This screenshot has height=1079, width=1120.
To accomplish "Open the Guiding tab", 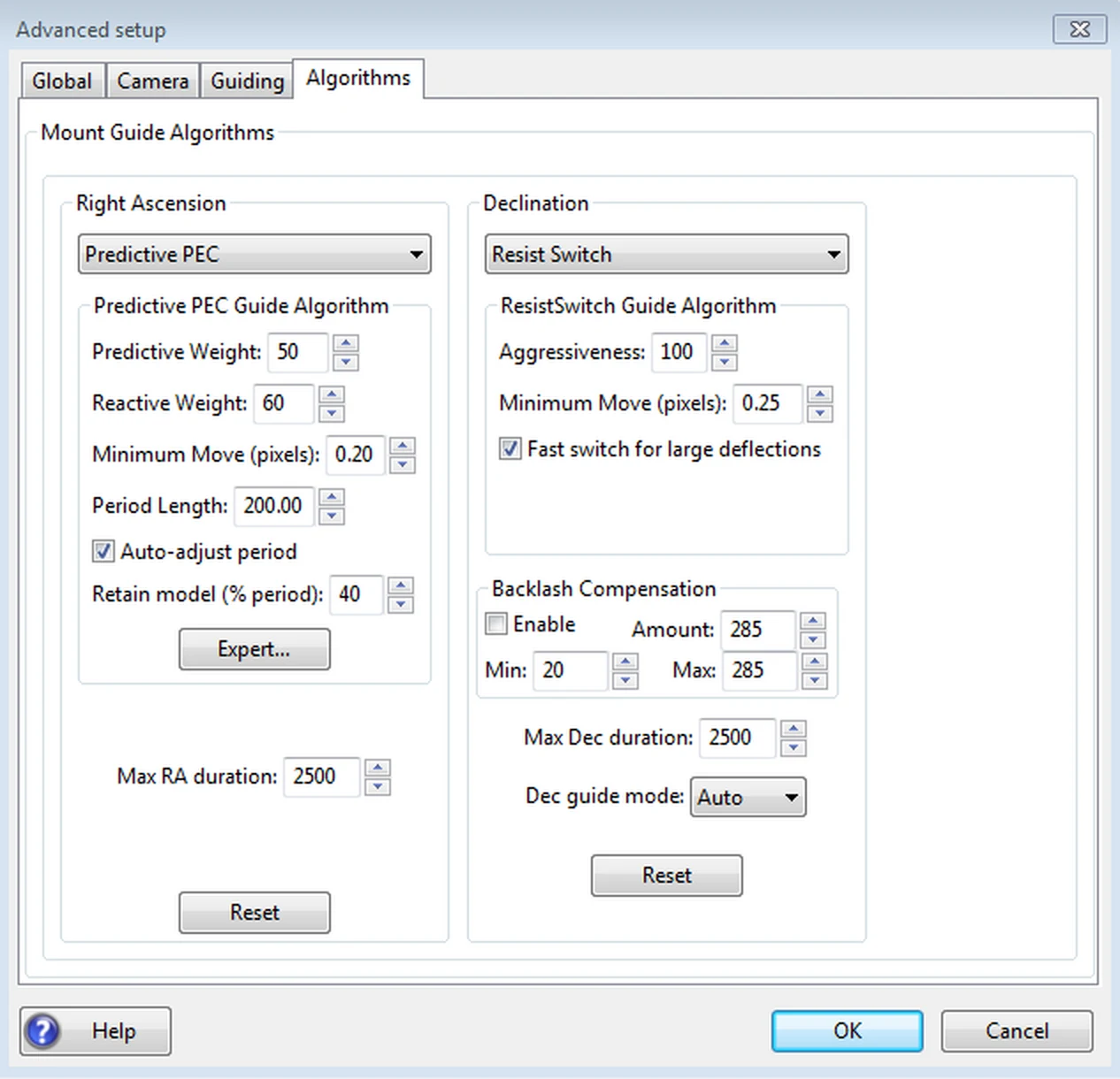I will tap(247, 80).
